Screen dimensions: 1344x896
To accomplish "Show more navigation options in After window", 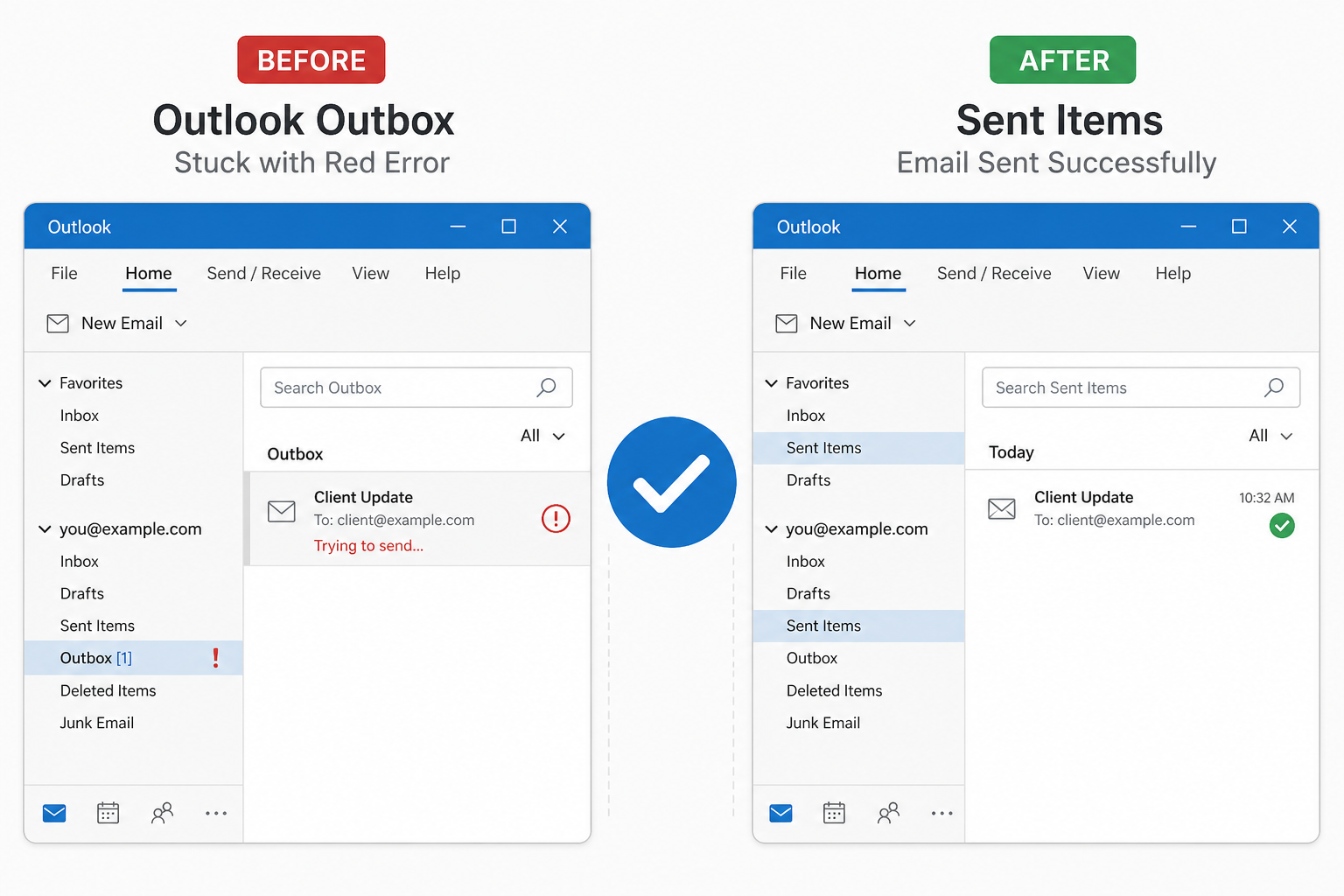I will pos(942,814).
